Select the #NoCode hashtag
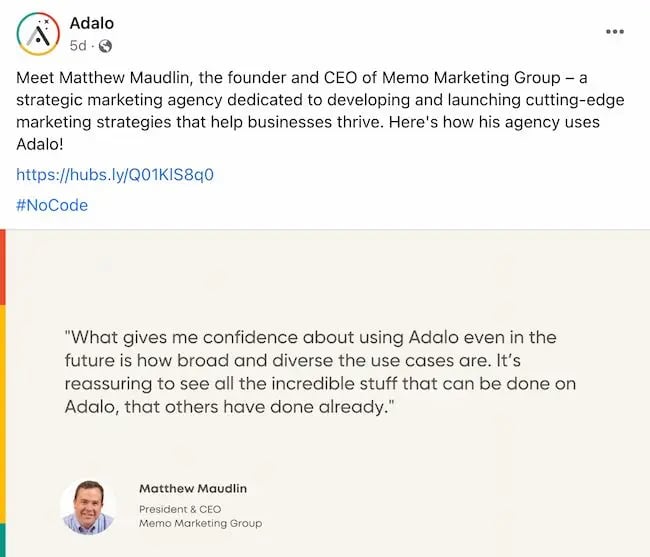The height and width of the screenshot is (557, 650). pos(52,205)
